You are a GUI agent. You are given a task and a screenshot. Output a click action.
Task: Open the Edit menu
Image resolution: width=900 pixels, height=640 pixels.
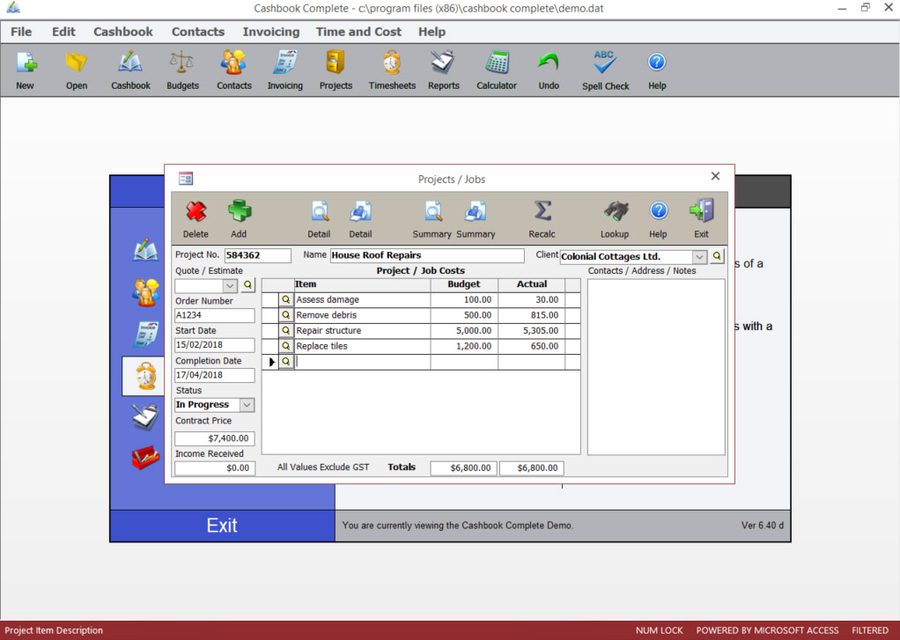[64, 32]
